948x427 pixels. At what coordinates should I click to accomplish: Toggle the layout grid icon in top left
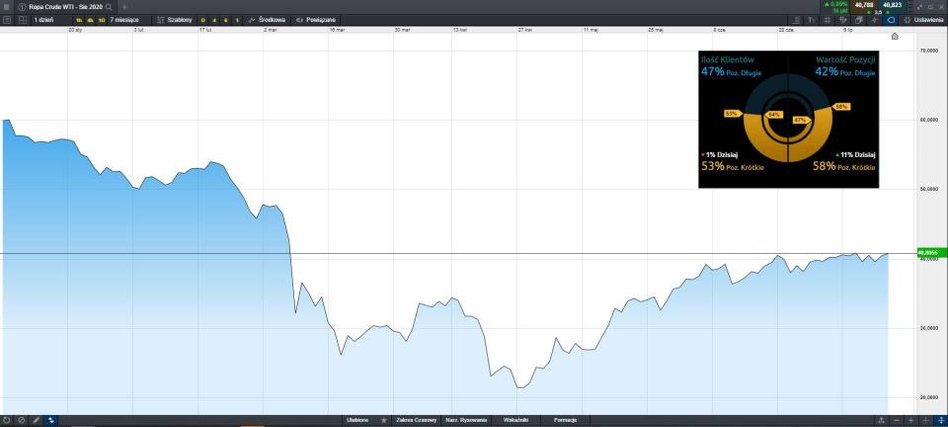pos(21,19)
